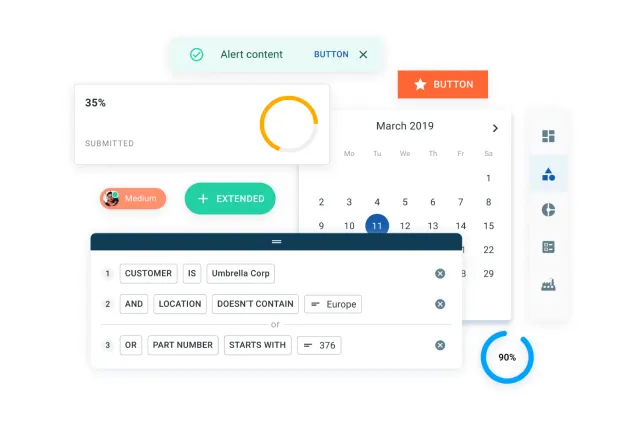Click the DOESN'T CONTAIN operator chip
This screenshot has width=640, height=427.
click(255, 304)
